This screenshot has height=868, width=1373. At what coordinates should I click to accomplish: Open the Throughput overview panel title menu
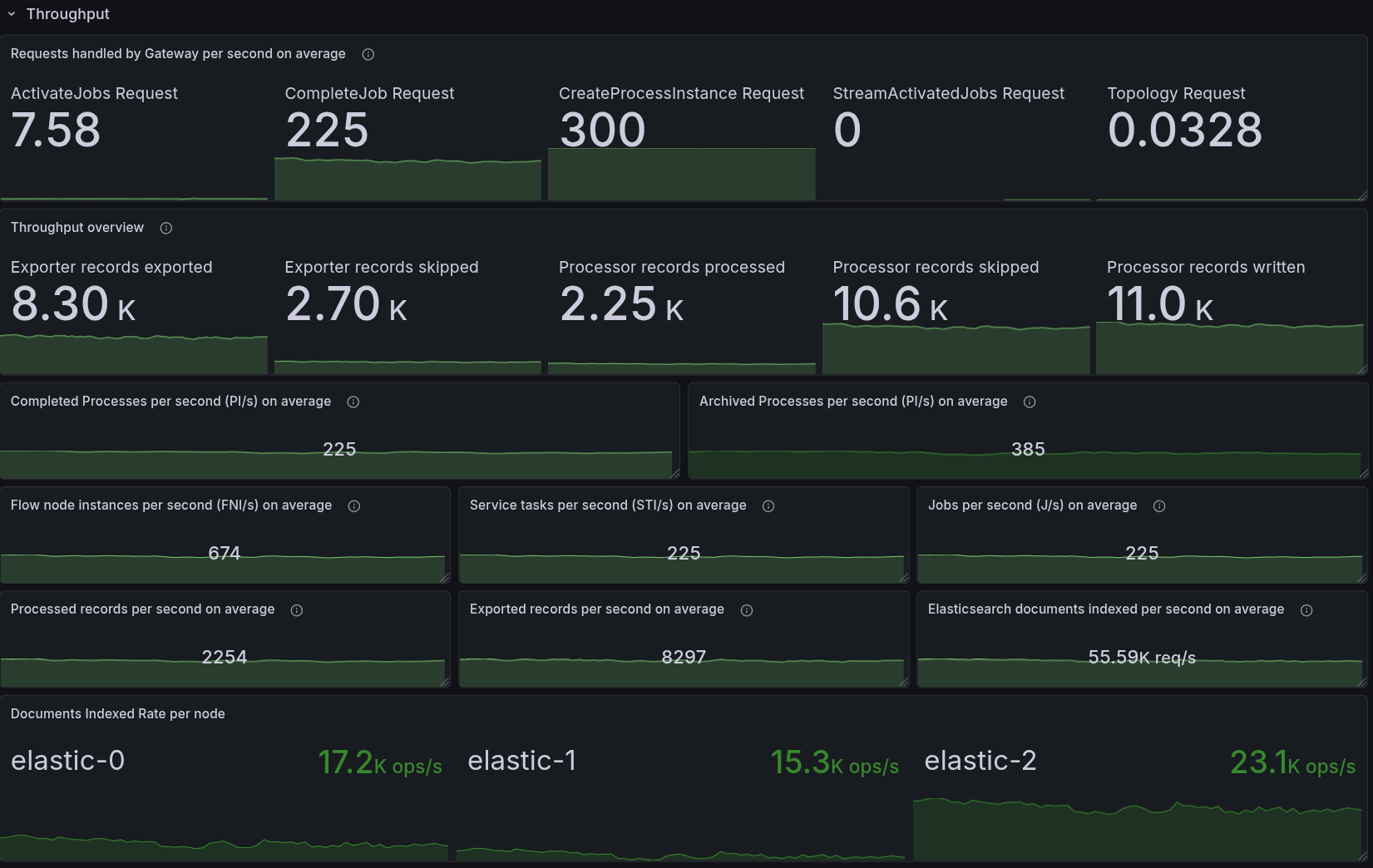[77, 228]
